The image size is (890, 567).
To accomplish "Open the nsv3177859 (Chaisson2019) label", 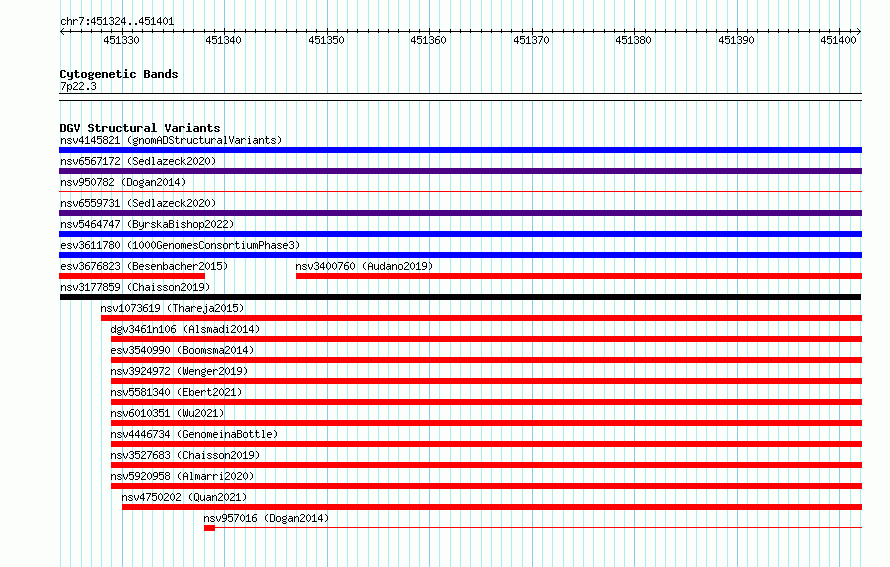I will point(135,287).
